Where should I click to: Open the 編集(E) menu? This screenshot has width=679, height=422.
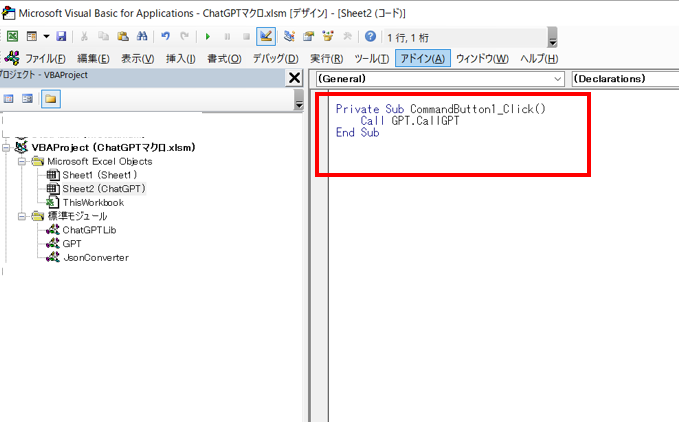(x=93, y=58)
